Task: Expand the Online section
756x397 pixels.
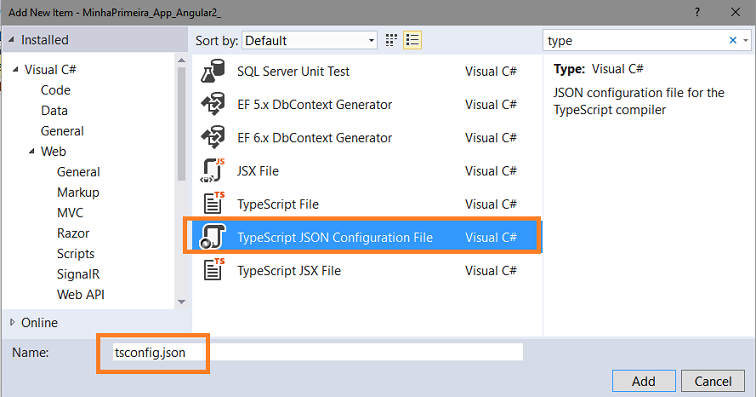Action: (x=12, y=322)
